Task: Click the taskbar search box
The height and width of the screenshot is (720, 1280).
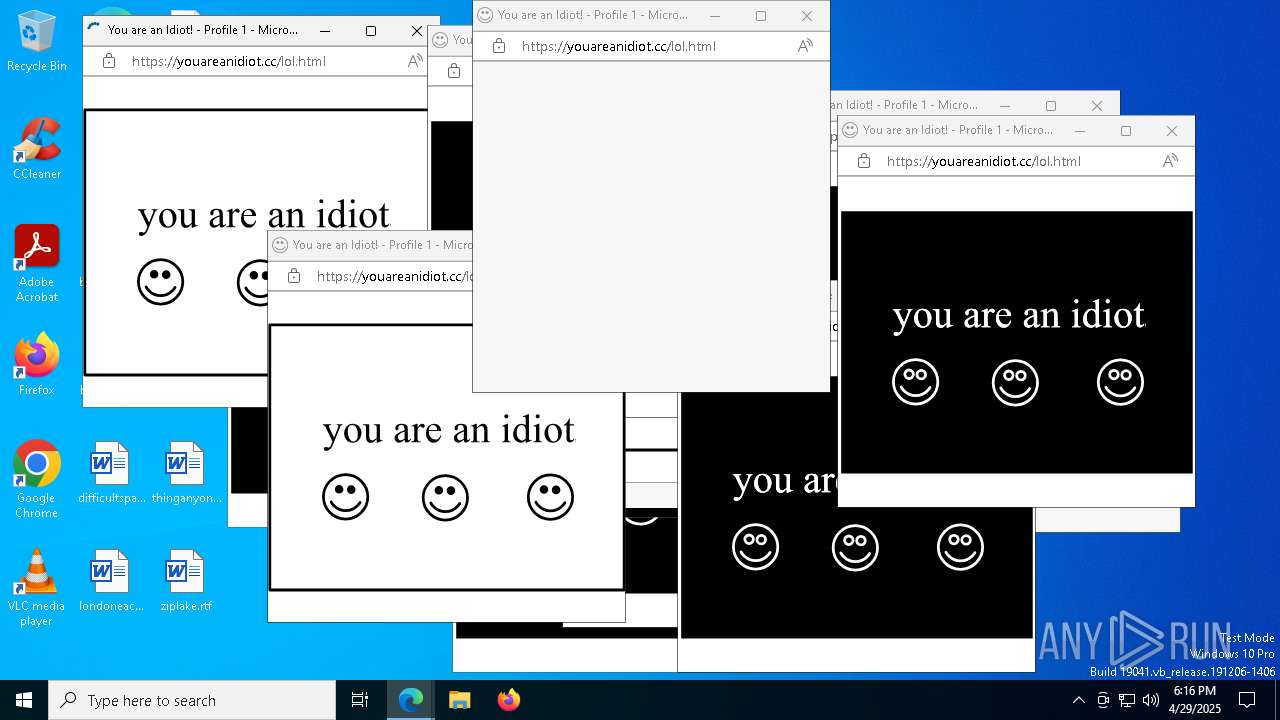Action: click(192, 700)
